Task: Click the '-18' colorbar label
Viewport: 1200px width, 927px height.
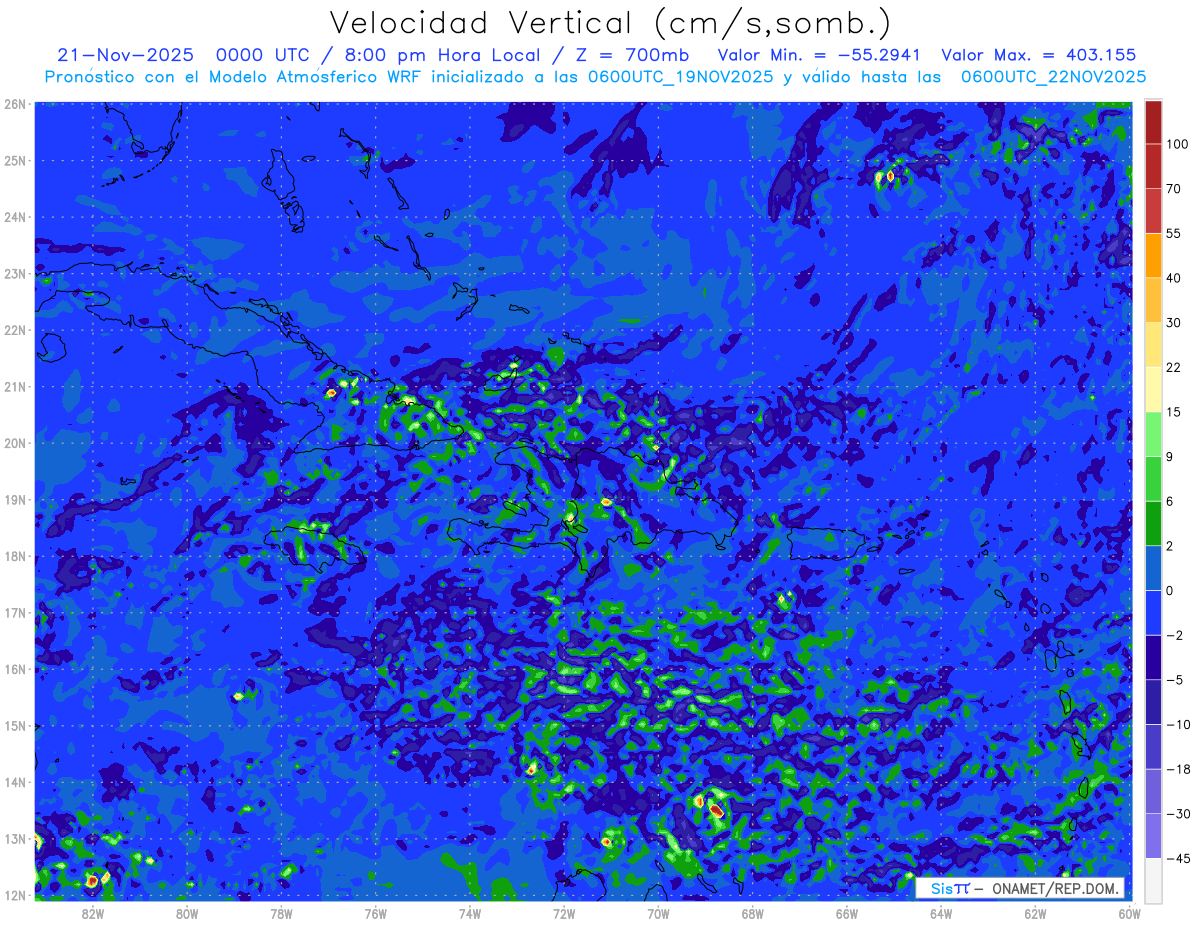Action: (1178, 769)
